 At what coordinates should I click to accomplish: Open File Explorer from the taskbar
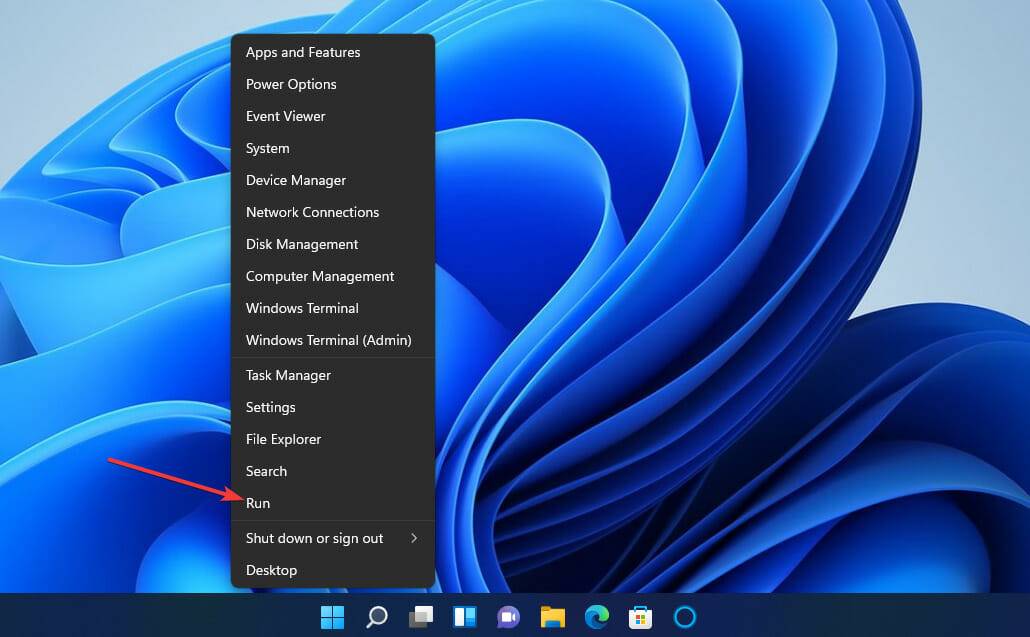coord(552,617)
